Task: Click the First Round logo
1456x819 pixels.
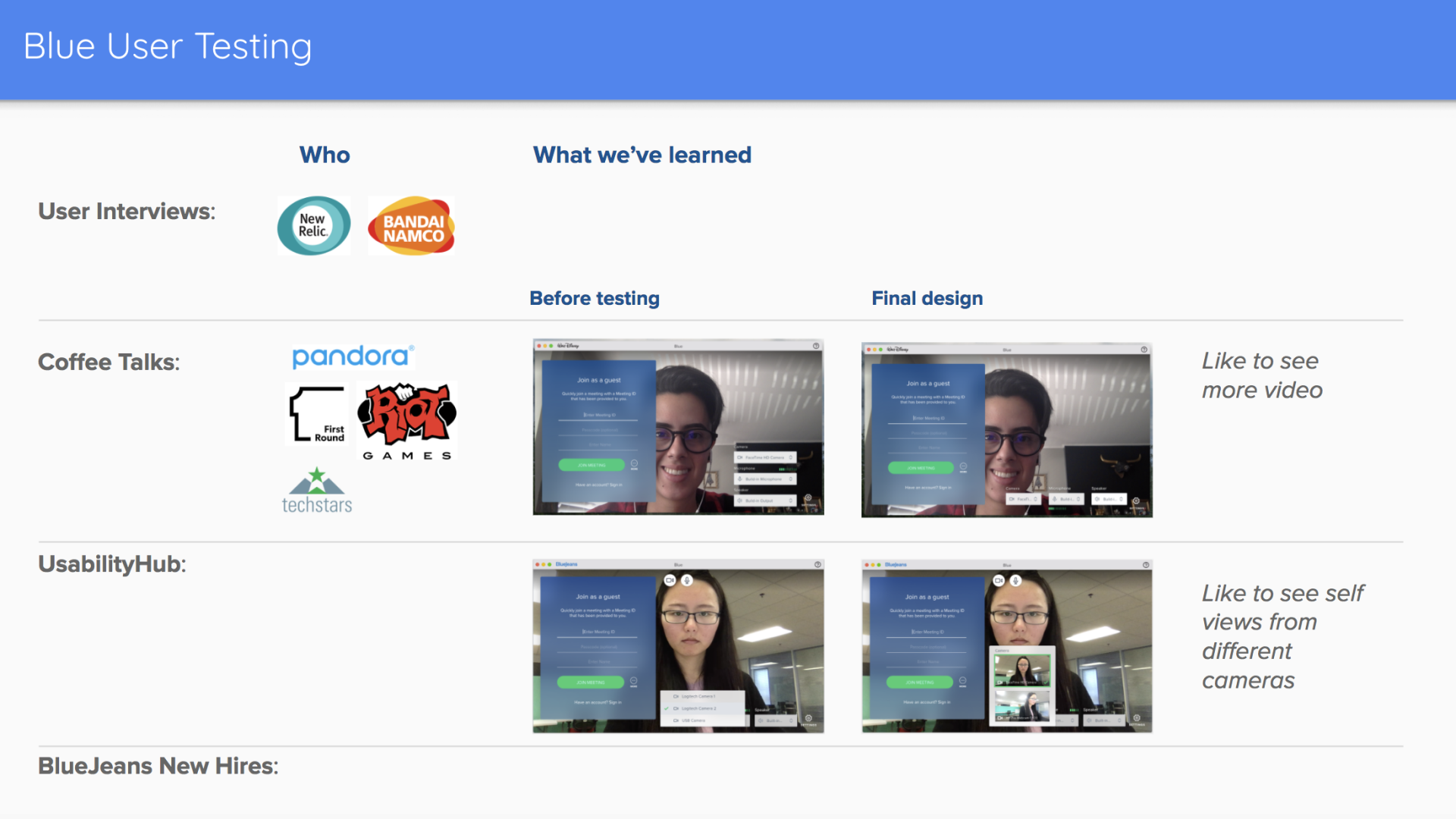Action: 317,414
